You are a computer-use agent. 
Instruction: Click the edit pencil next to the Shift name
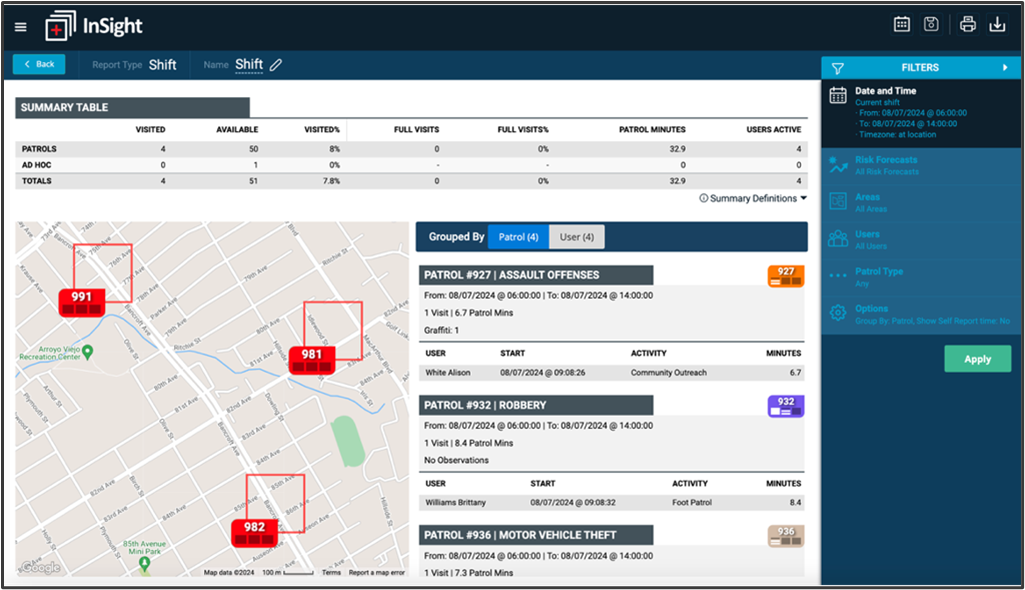275,63
